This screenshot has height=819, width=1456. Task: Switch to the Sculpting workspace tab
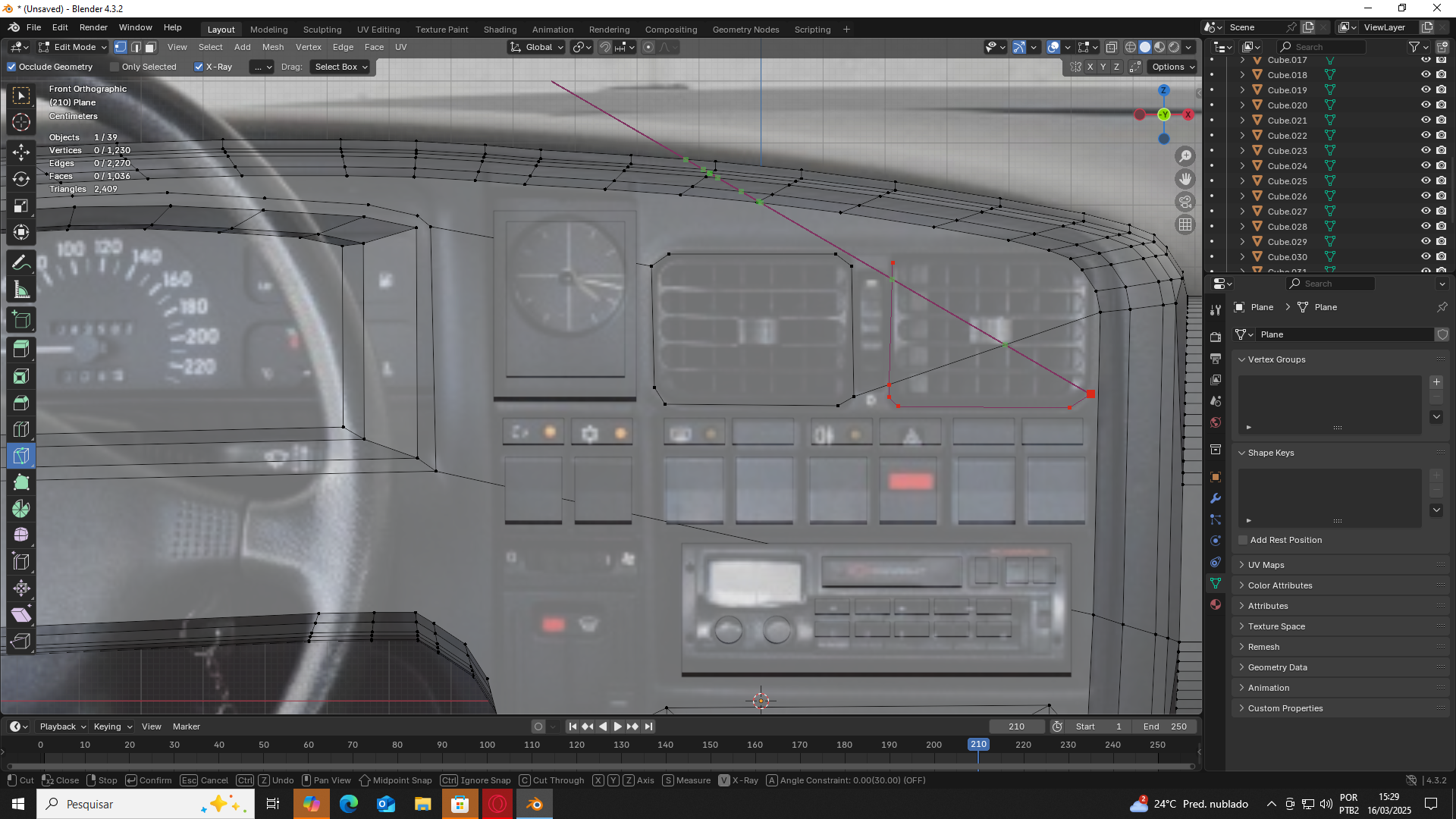[322, 30]
